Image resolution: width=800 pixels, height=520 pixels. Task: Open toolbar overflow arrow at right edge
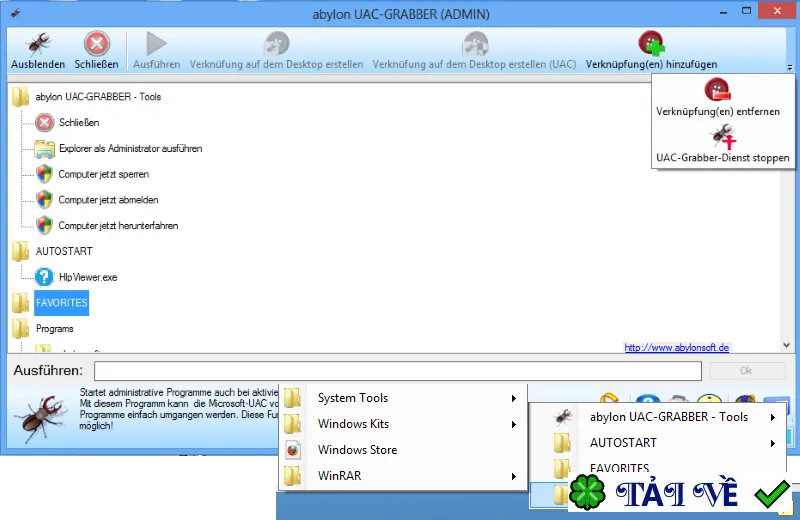point(790,67)
